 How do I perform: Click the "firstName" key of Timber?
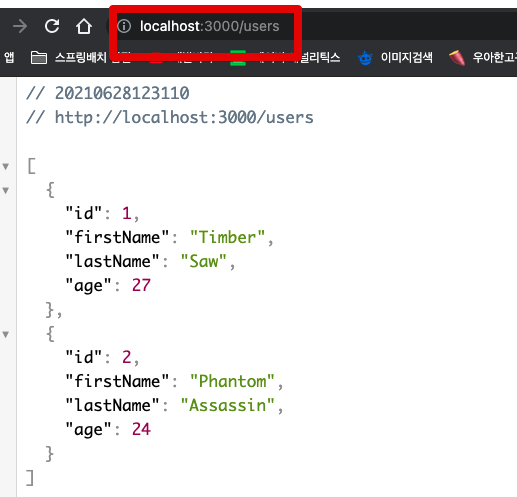pyautogui.click(x=117, y=237)
